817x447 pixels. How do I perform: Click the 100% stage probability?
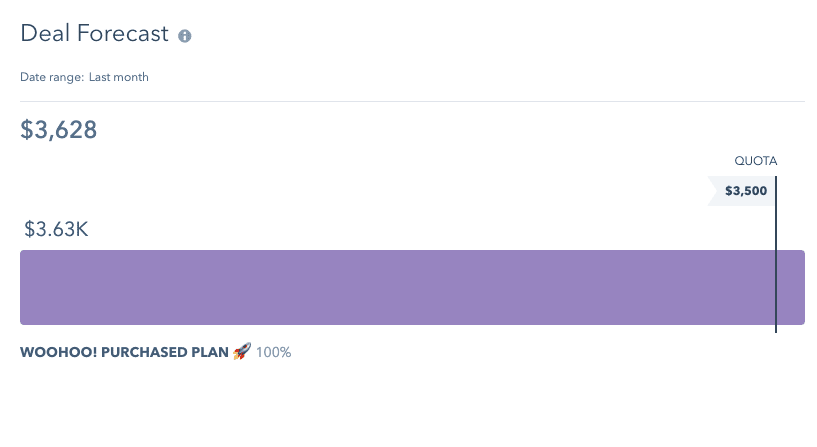tap(274, 352)
